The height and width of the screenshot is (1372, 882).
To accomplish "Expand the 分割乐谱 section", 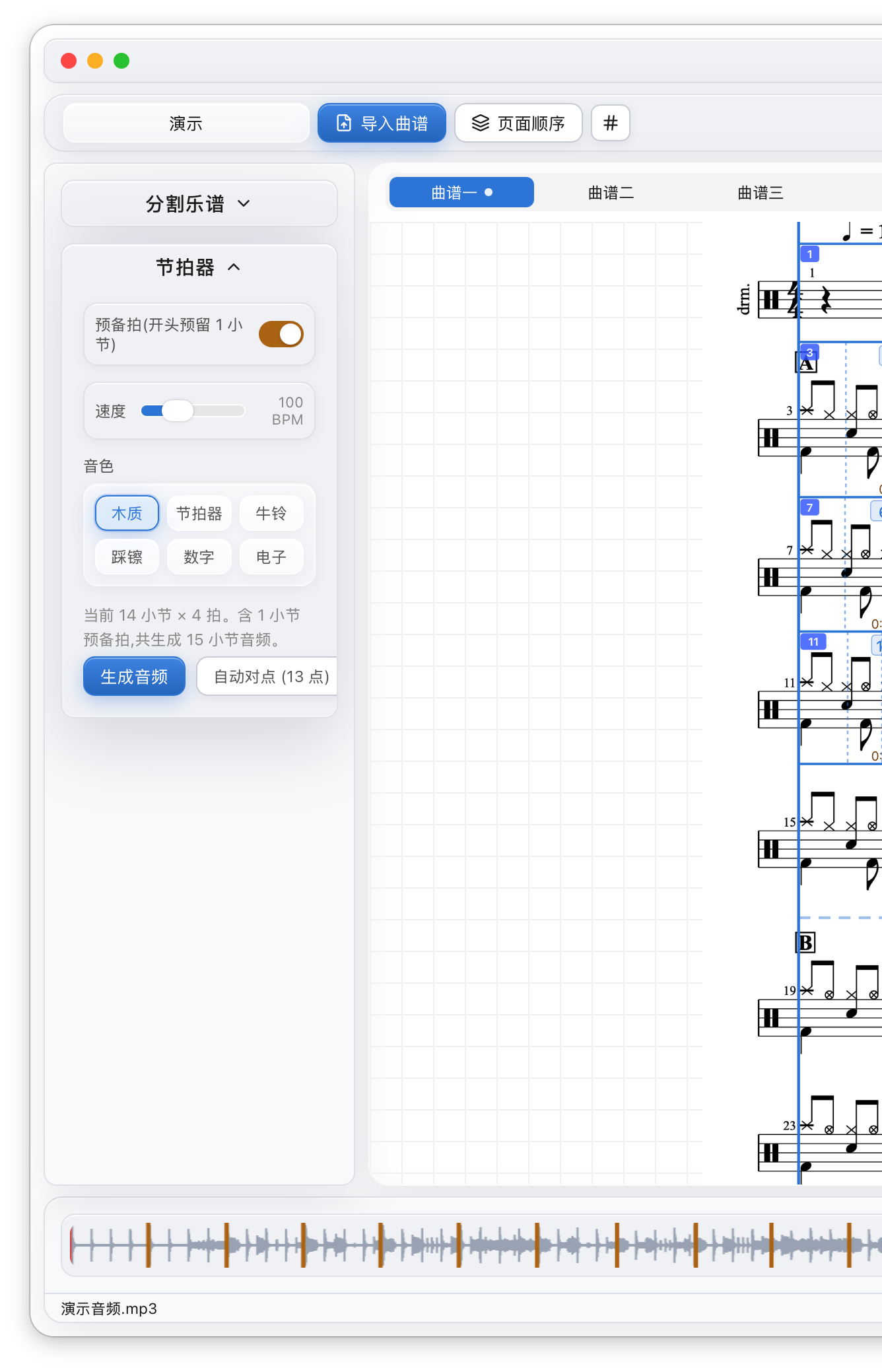I will pos(199,203).
